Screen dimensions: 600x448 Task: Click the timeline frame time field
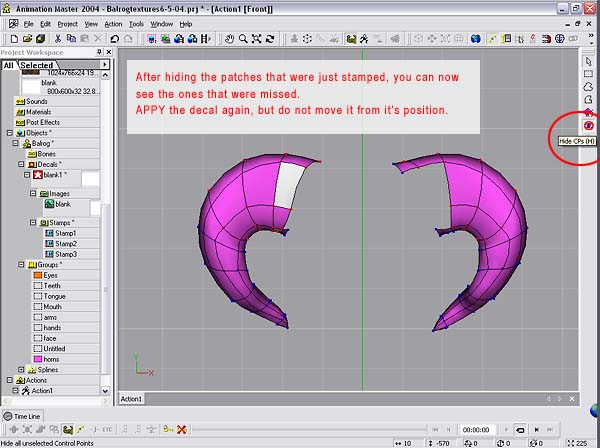476,429
